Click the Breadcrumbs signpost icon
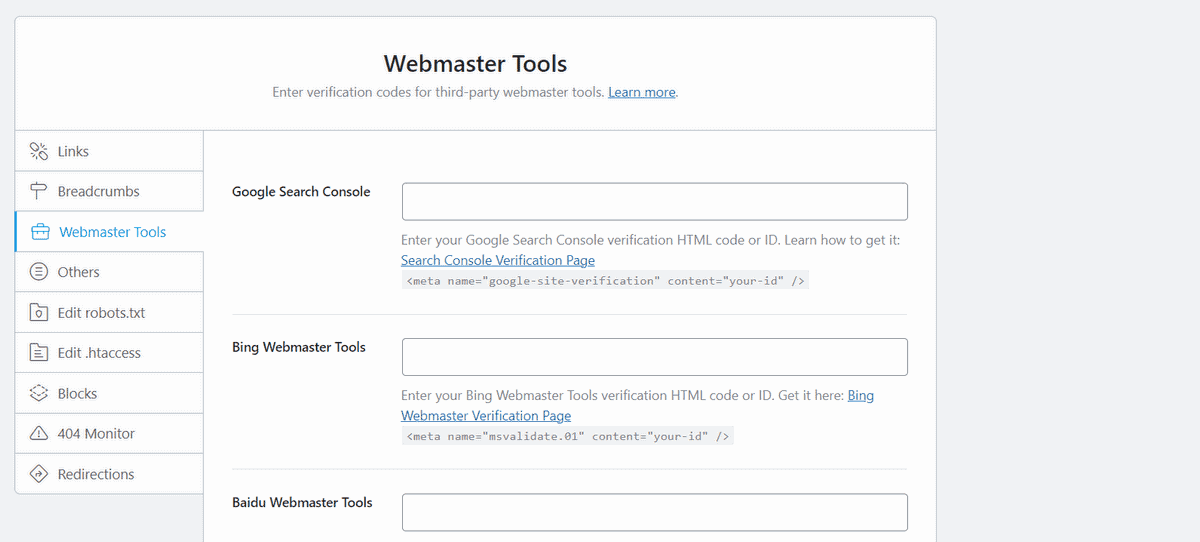 (39, 191)
